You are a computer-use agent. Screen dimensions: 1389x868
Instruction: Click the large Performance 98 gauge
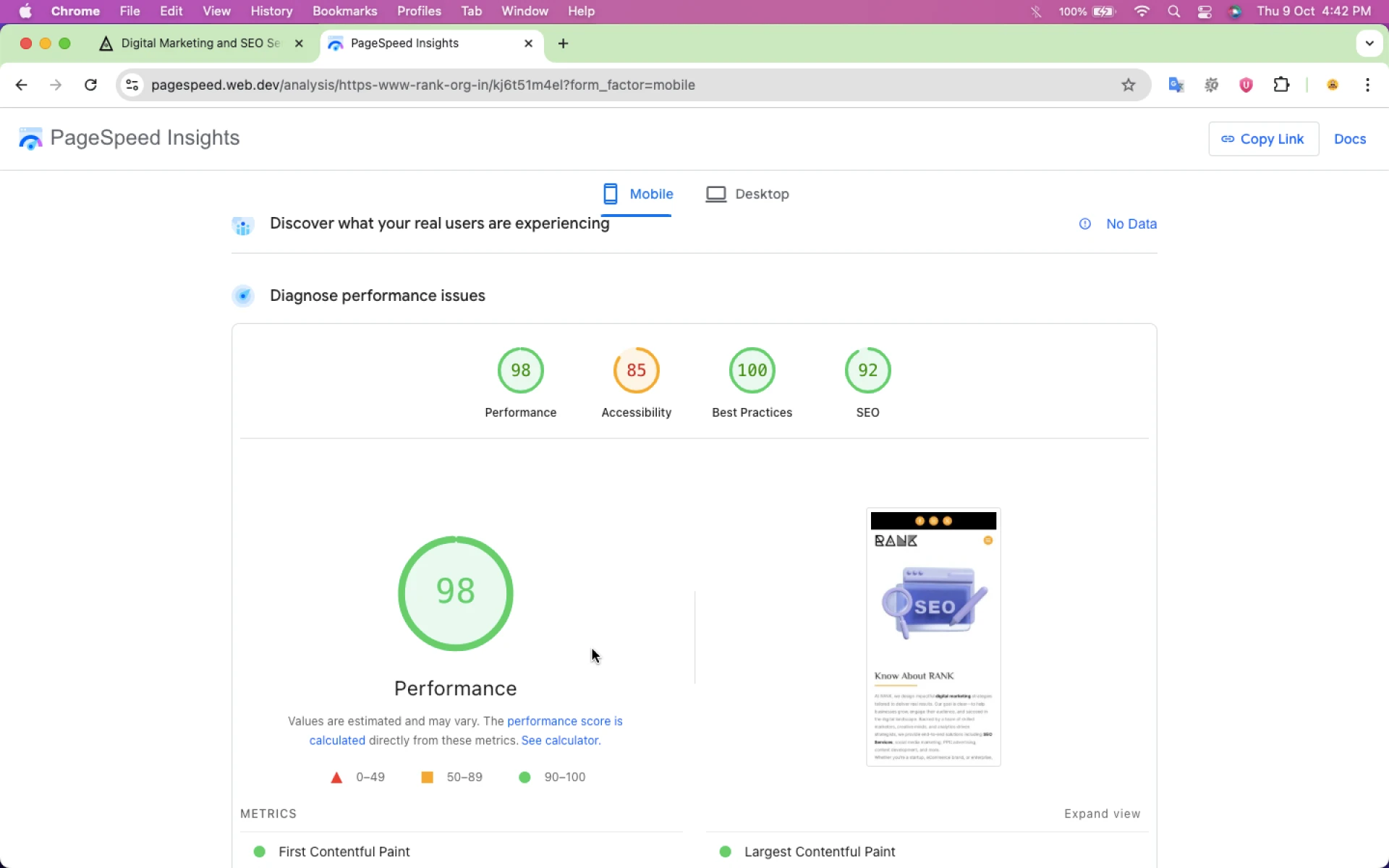[x=455, y=593]
